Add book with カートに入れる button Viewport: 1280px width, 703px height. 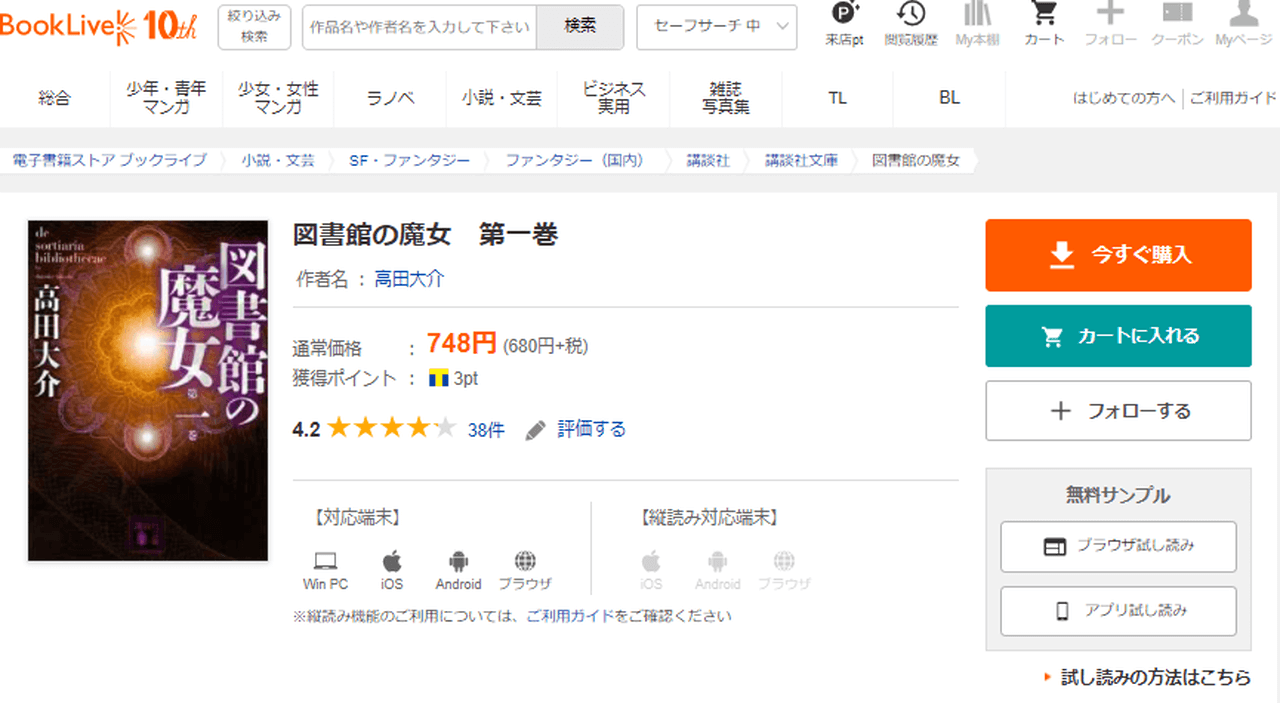point(1118,336)
